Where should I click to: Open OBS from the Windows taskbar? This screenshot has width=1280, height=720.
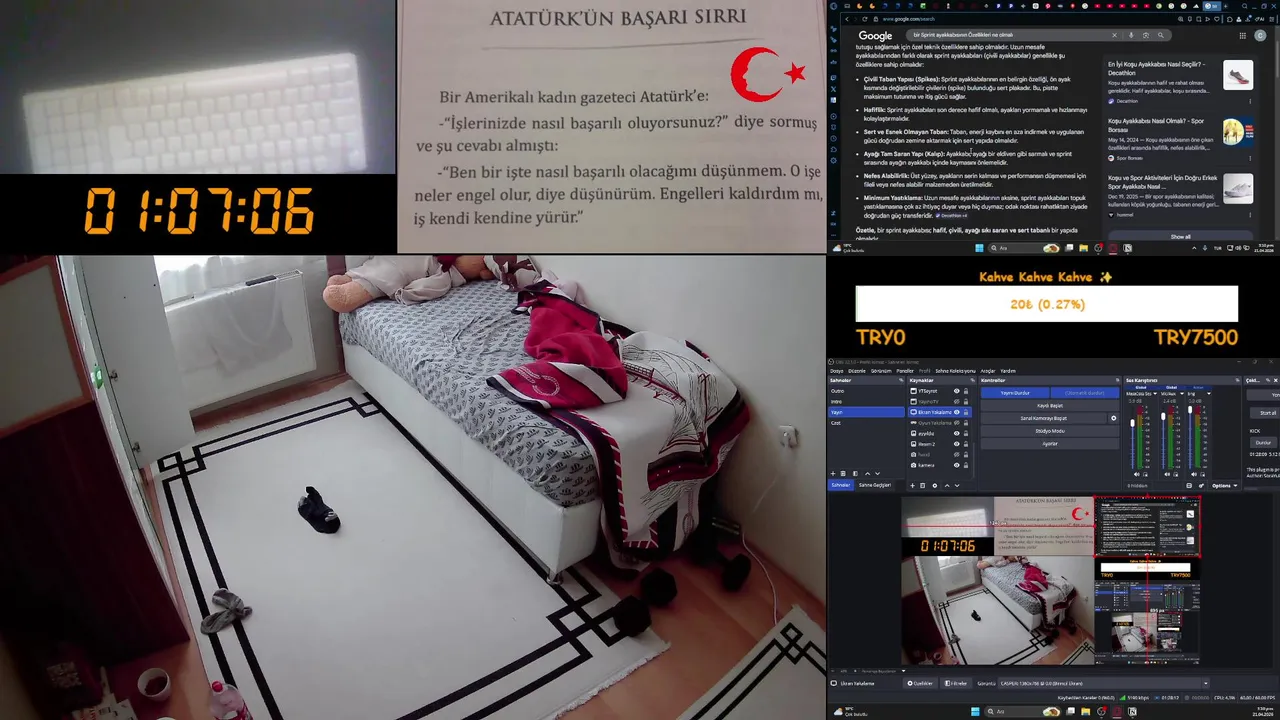point(1100,711)
